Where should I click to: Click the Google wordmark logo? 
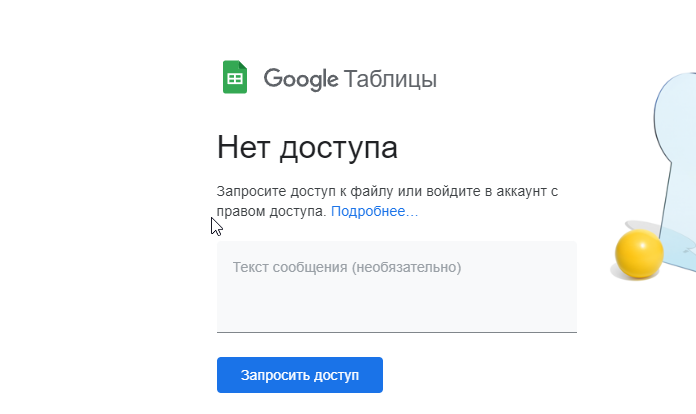click(301, 79)
